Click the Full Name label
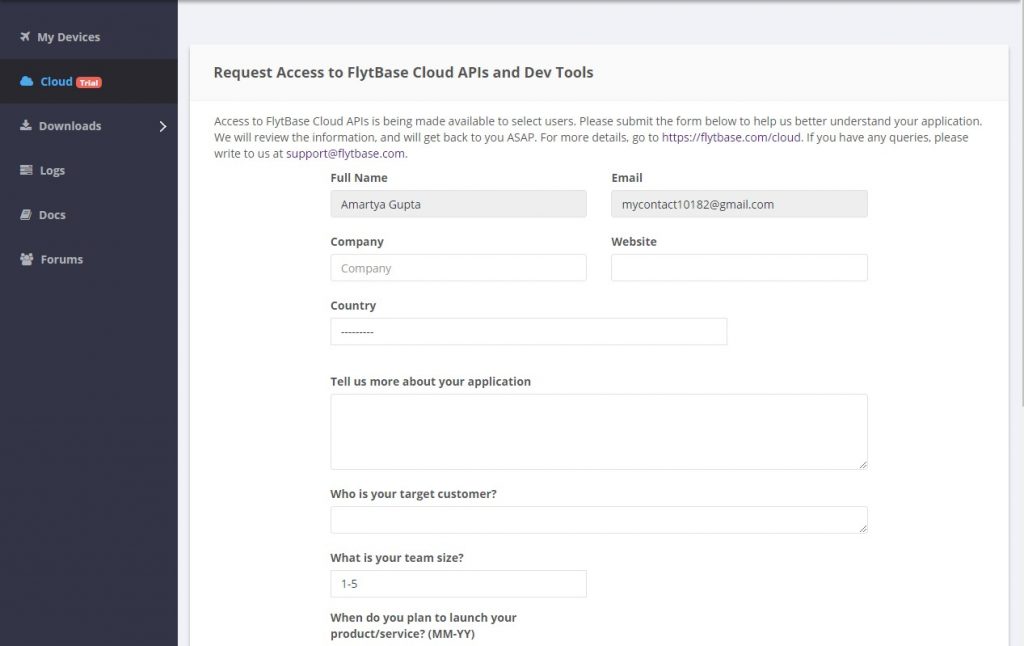Image resolution: width=1024 pixels, height=646 pixels. click(359, 178)
